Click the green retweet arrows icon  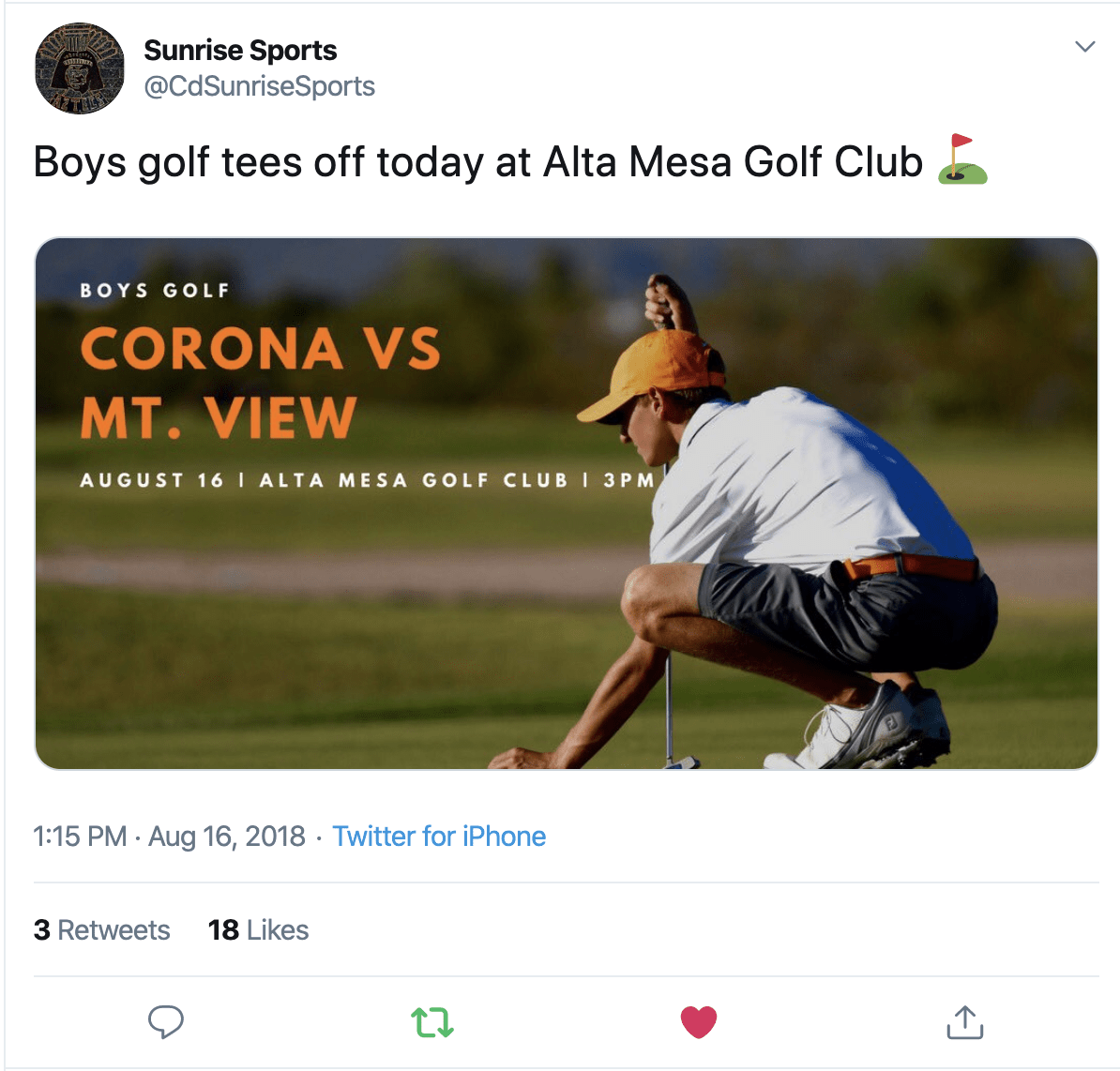[432, 1022]
